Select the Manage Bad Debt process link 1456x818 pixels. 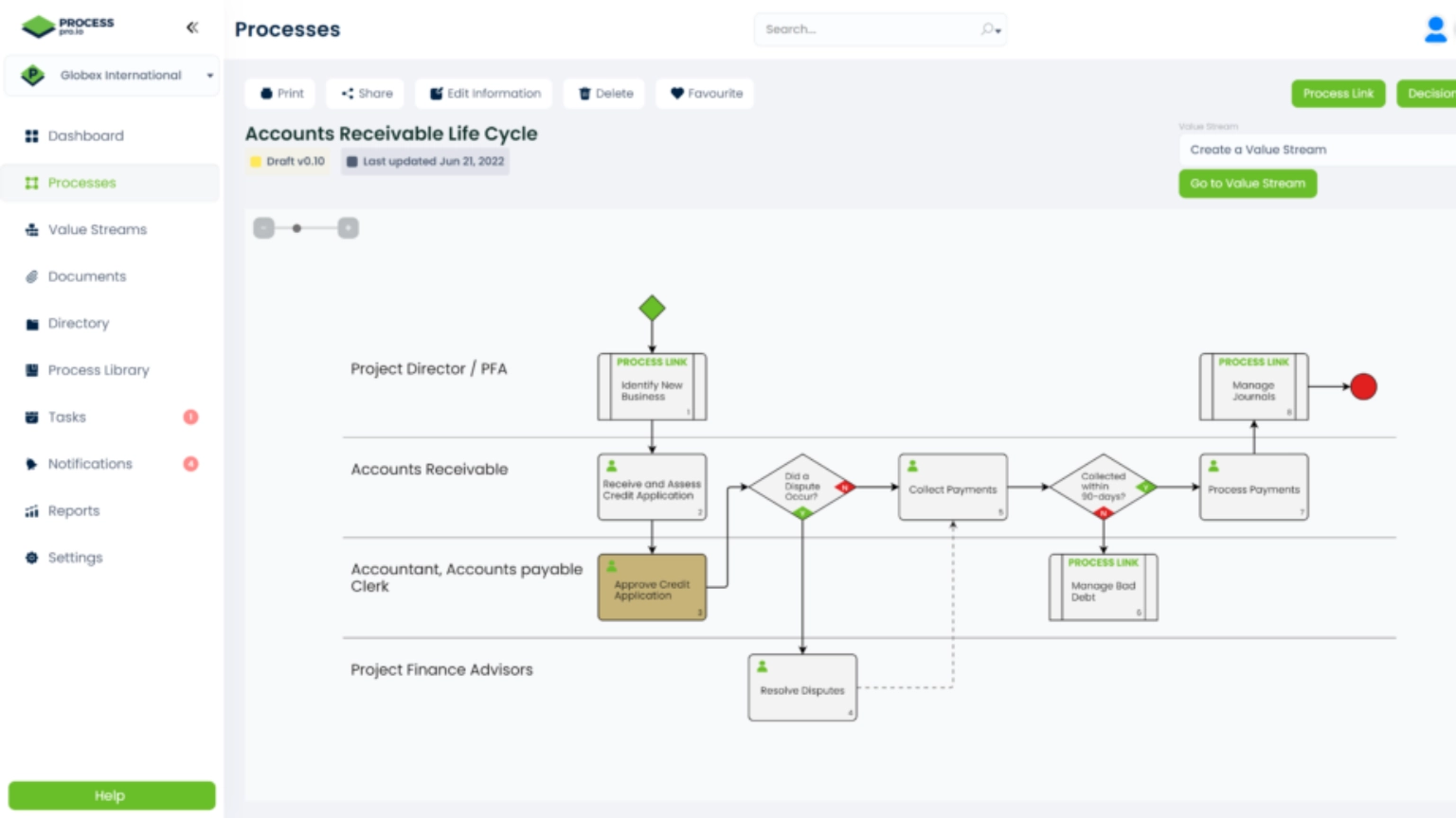[x=1104, y=588]
